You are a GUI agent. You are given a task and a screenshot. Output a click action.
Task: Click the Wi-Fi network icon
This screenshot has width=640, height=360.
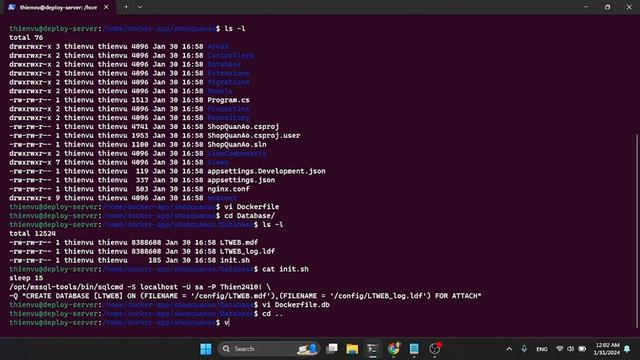560,349
